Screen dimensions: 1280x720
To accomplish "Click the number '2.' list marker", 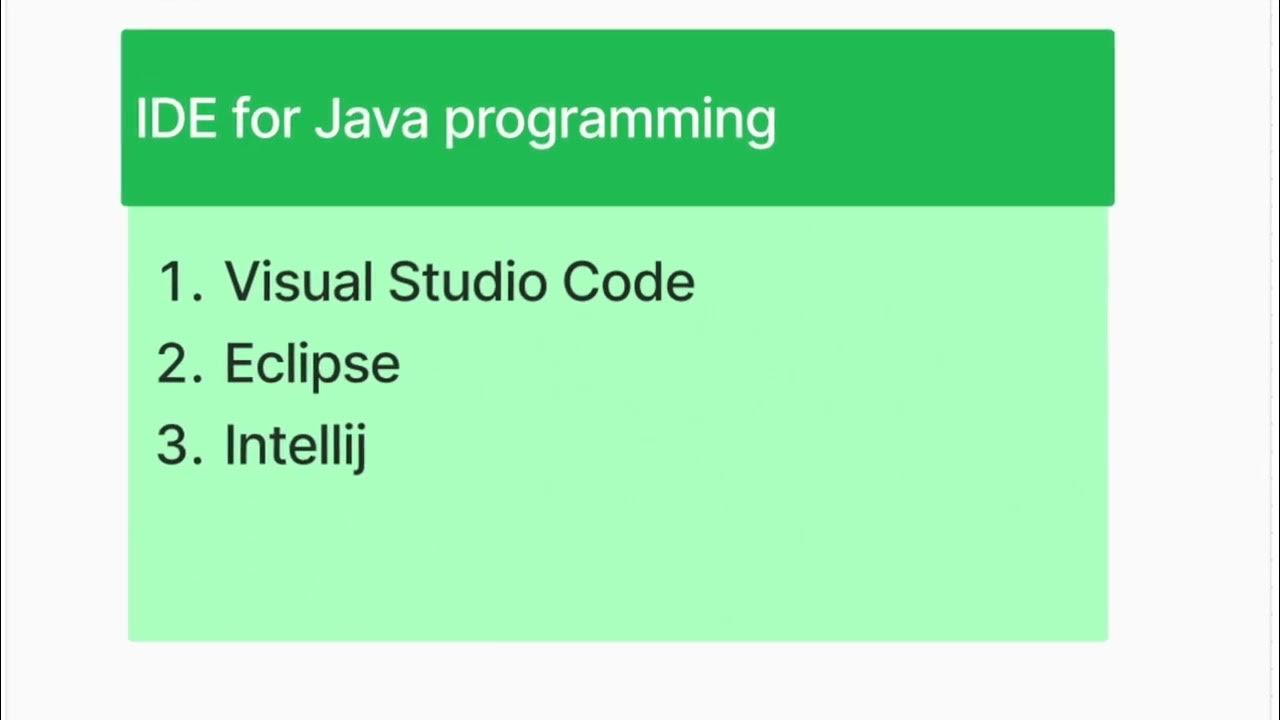I will click(181, 363).
